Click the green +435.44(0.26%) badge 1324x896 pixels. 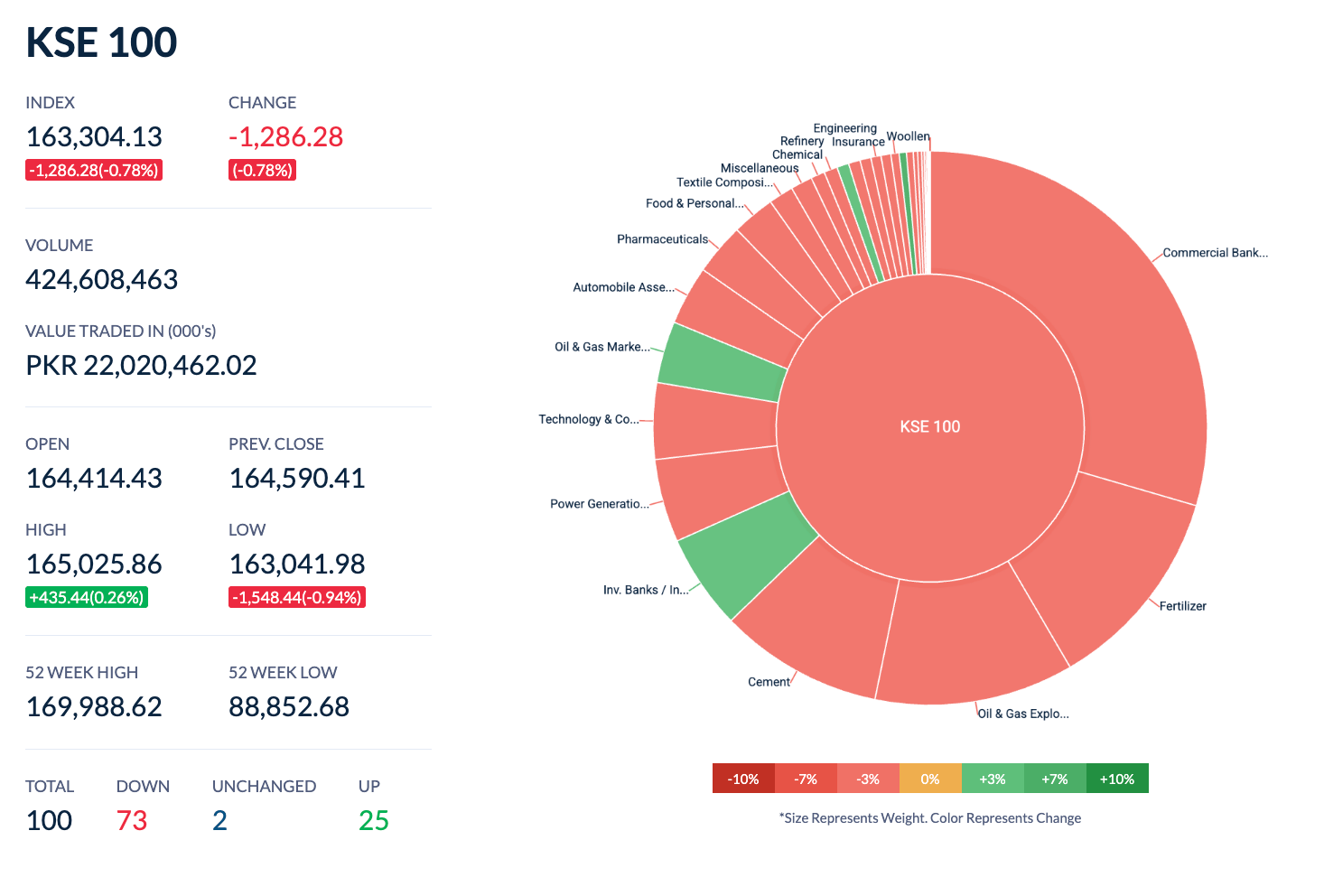87,597
